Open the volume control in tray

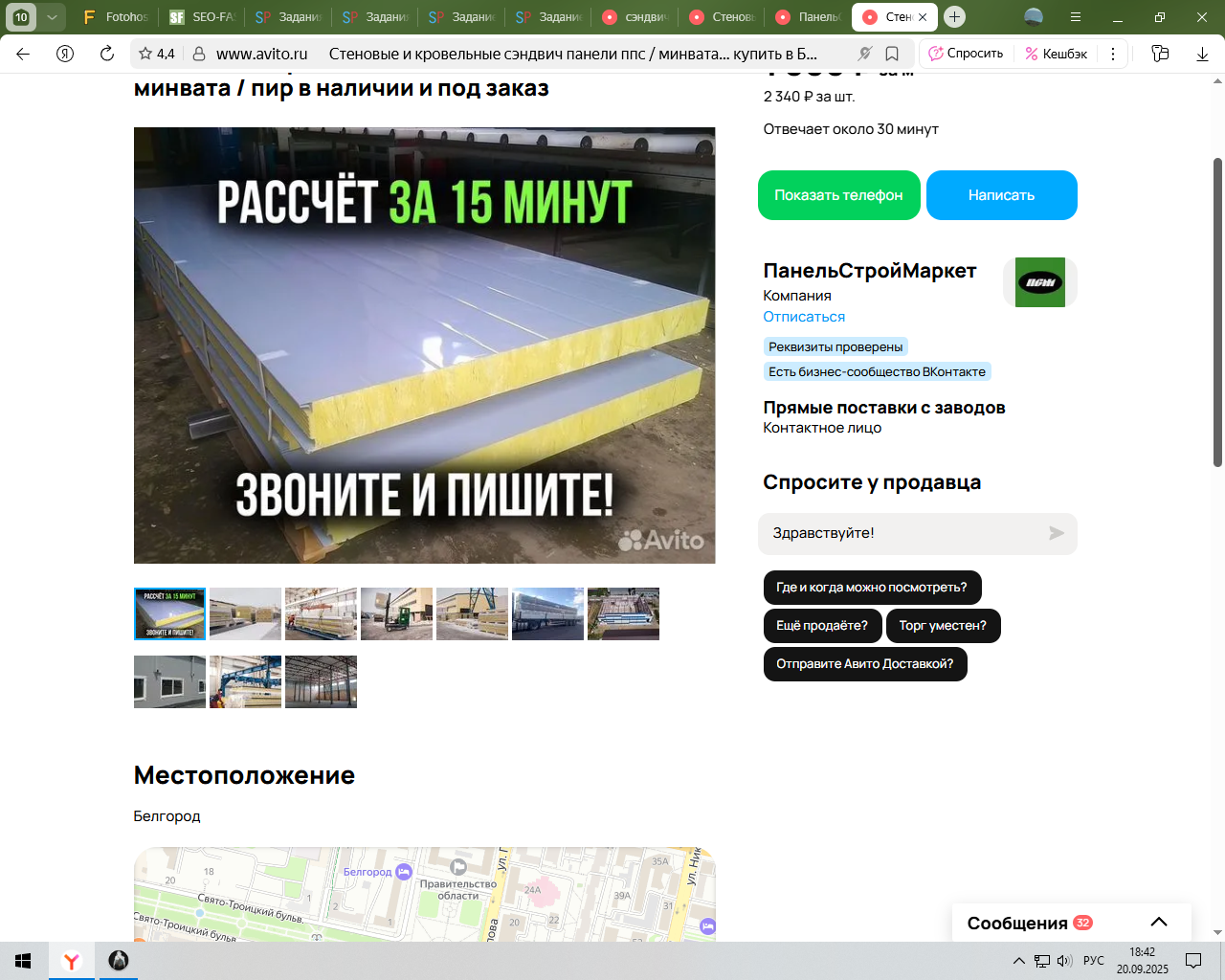pos(1065,961)
